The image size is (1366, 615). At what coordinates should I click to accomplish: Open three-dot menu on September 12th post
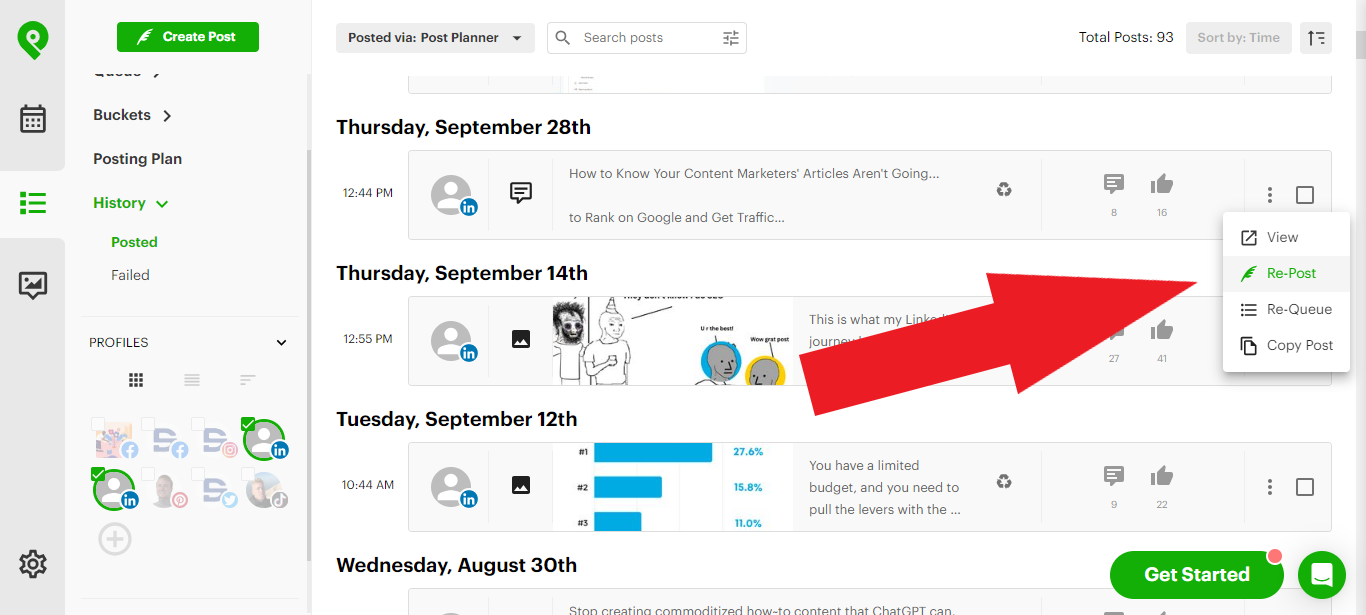(x=1270, y=487)
